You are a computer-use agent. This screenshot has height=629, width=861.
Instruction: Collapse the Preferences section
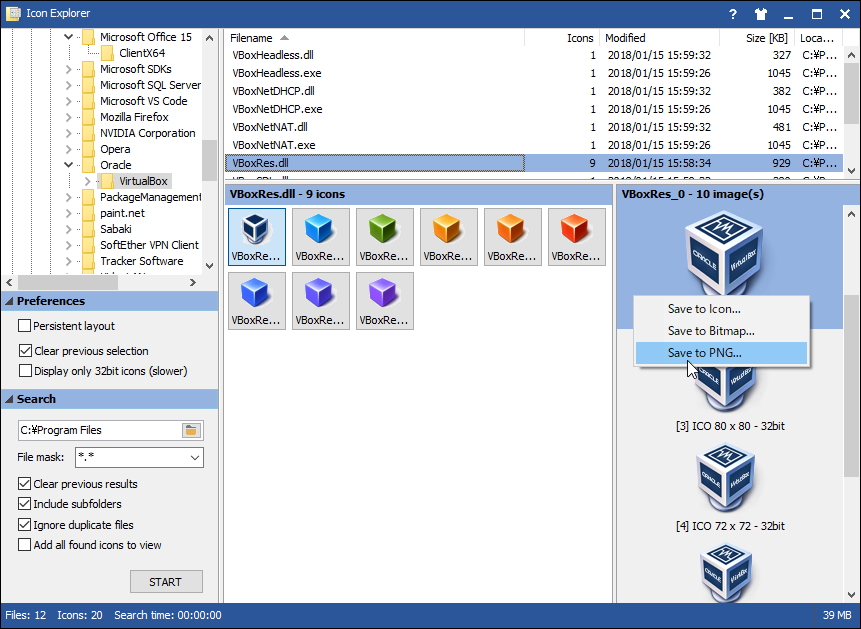coord(9,301)
